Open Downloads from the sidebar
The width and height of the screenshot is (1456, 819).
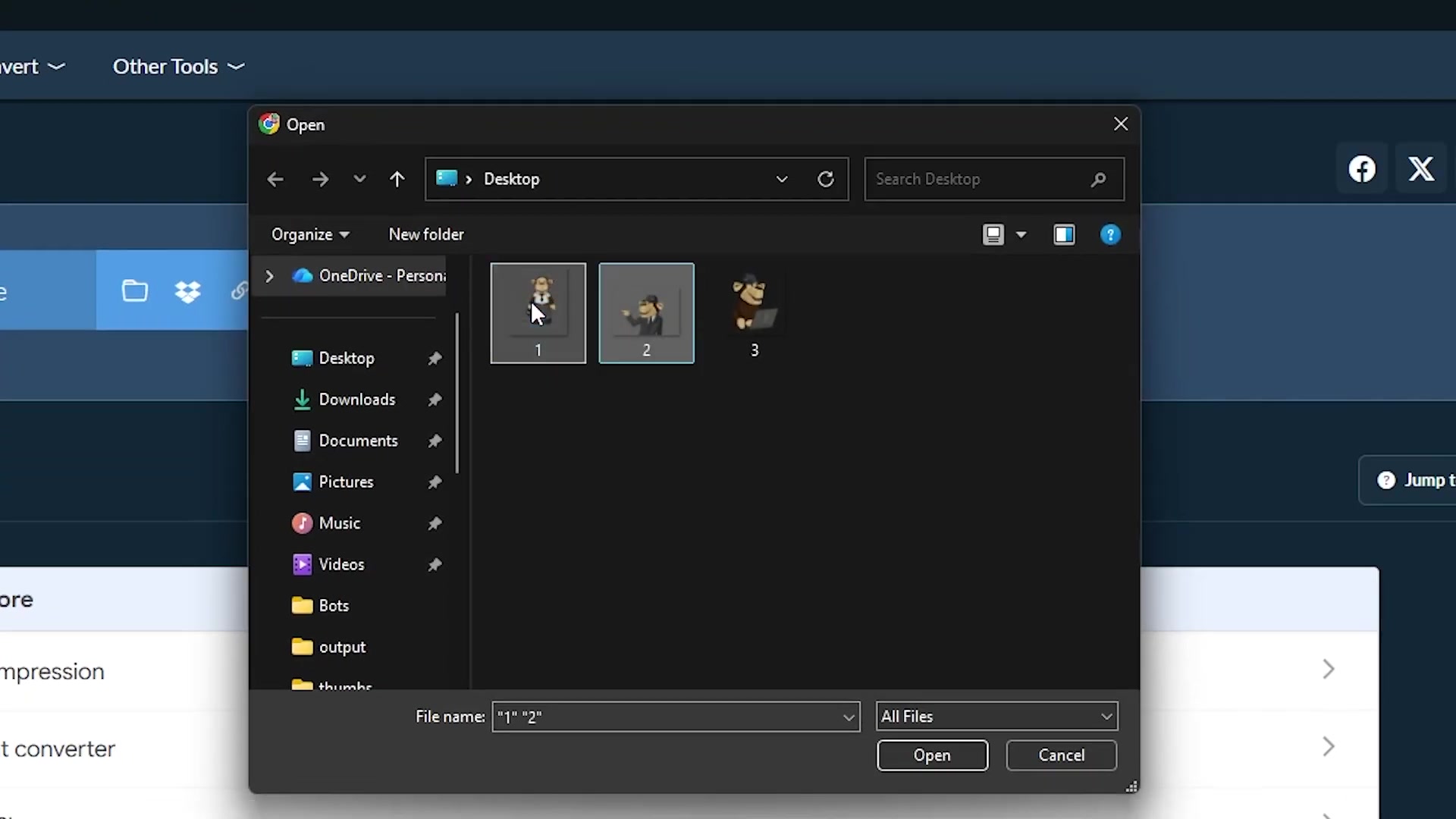point(344,400)
